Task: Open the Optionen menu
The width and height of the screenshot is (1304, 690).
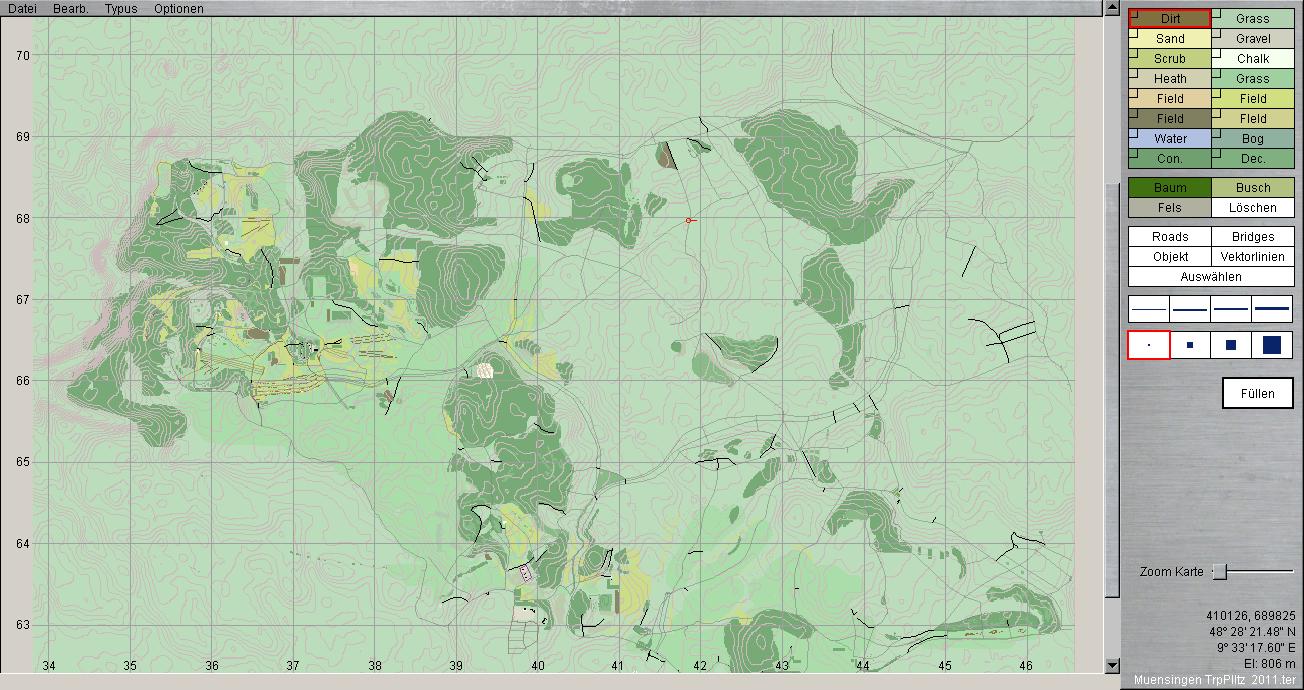Action: point(179,9)
